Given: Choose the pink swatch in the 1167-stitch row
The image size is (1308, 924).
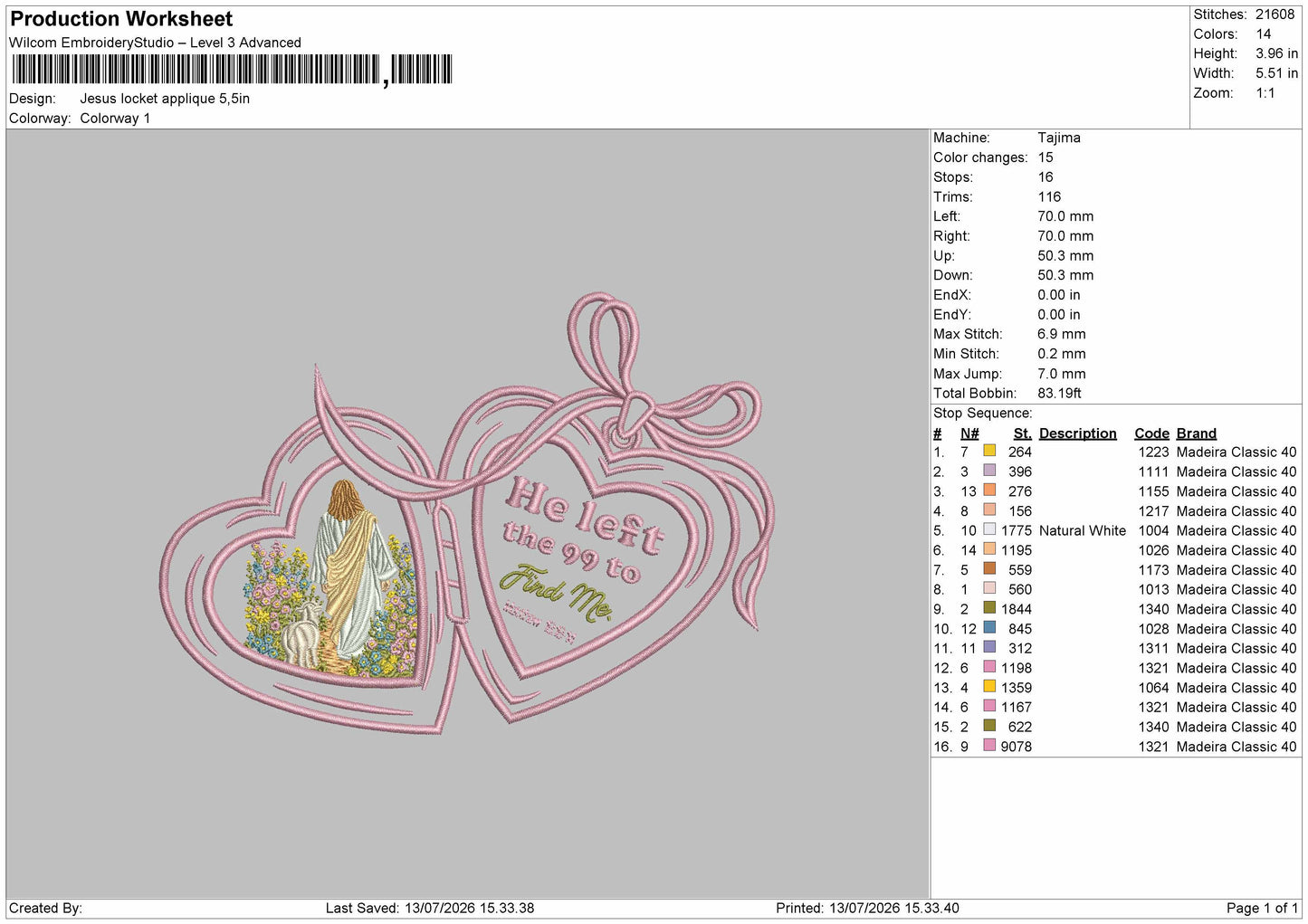Looking at the screenshot, I should (989, 706).
